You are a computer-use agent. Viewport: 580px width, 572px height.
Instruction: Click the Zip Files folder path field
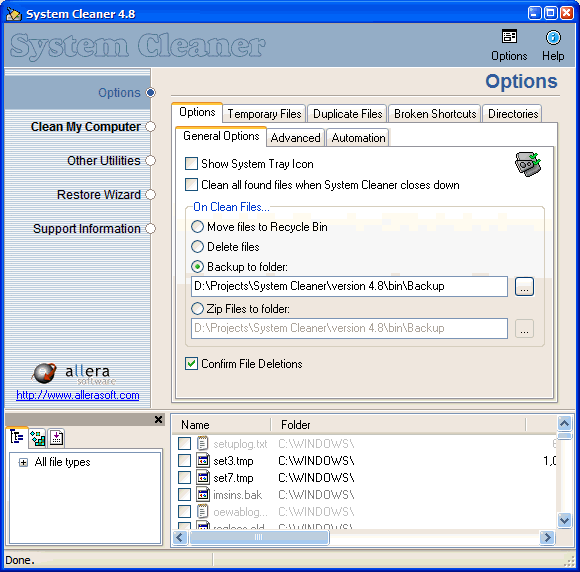tap(349, 328)
